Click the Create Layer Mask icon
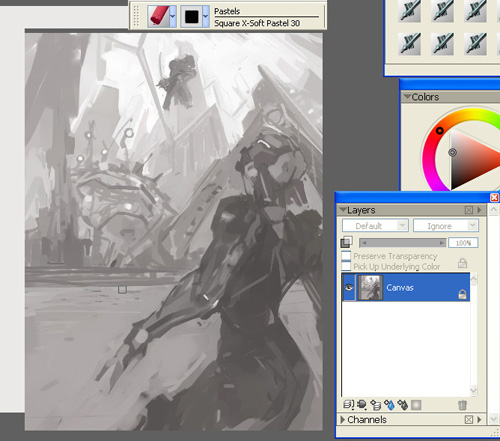The image size is (500, 441). click(x=416, y=405)
